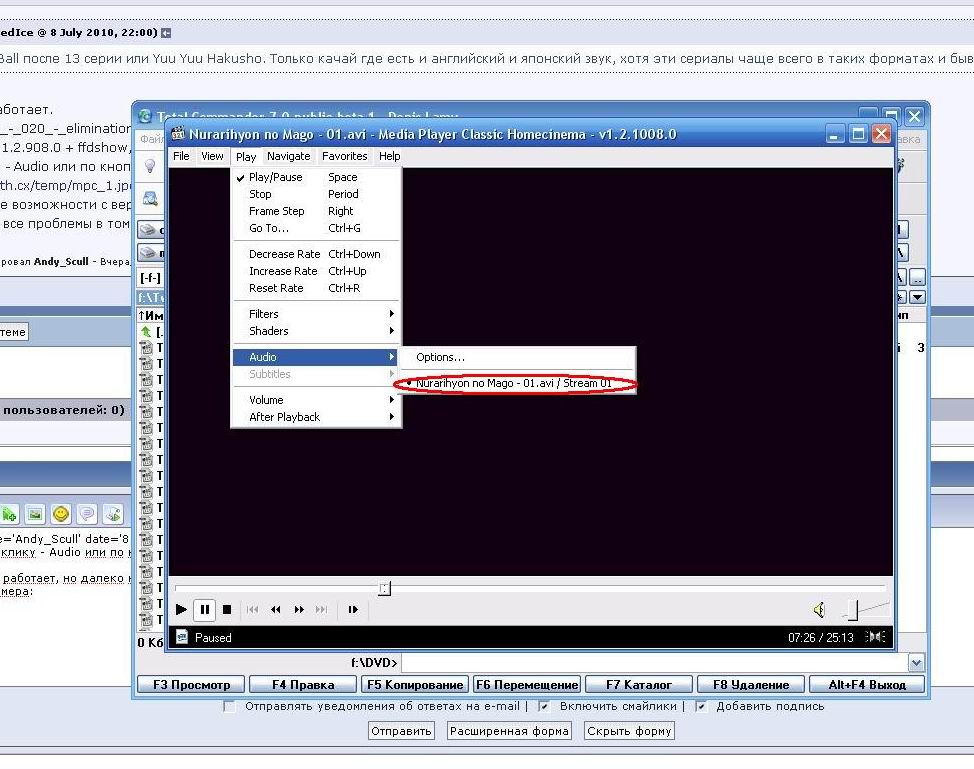The width and height of the screenshot is (974, 769).
Task: Select the Nurarihyon no Mago Stream 01 audio track
Action: [x=514, y=383]
